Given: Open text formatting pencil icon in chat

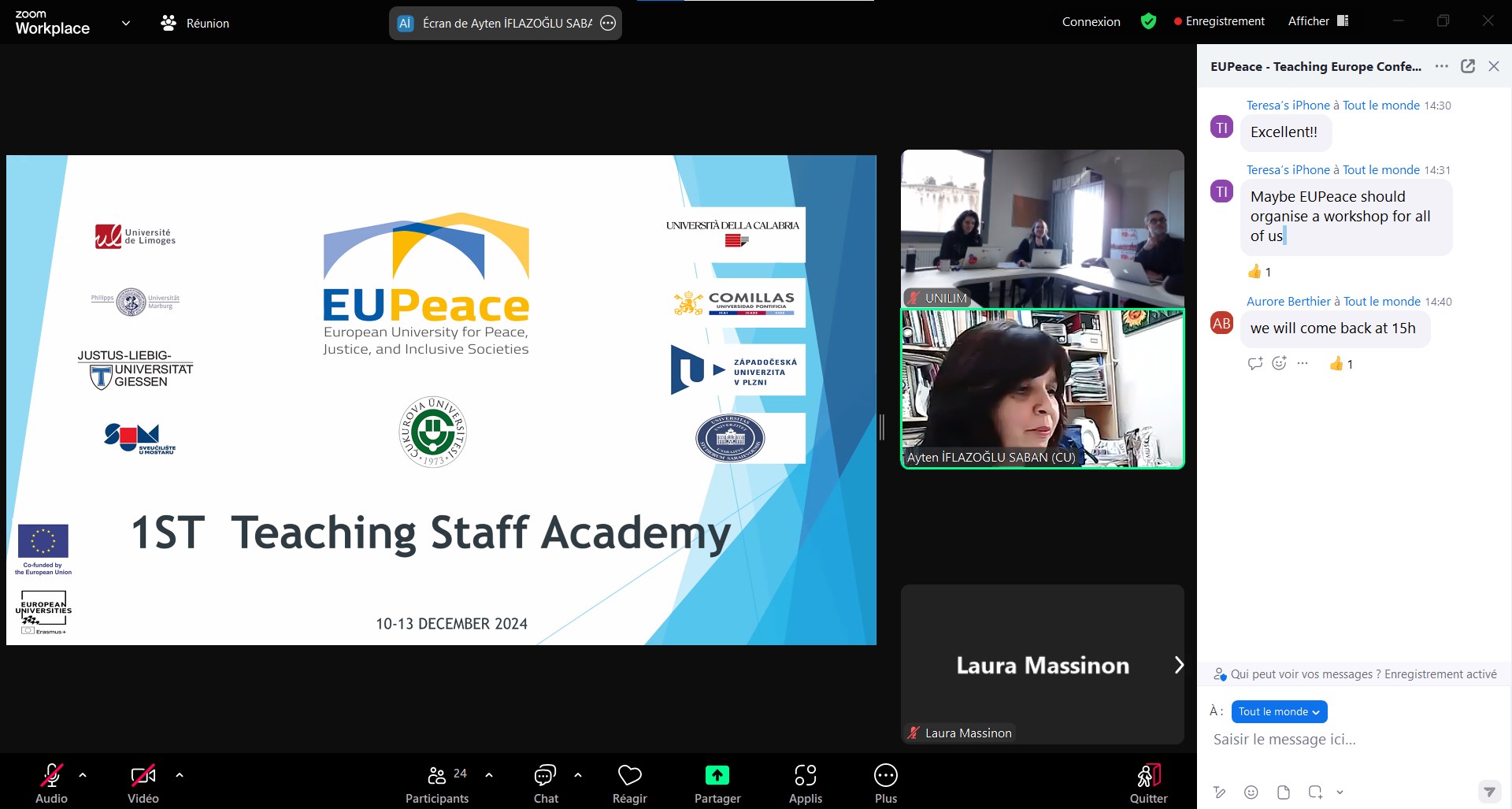Looking at the screenshot, I should [x=1220, y=792].
